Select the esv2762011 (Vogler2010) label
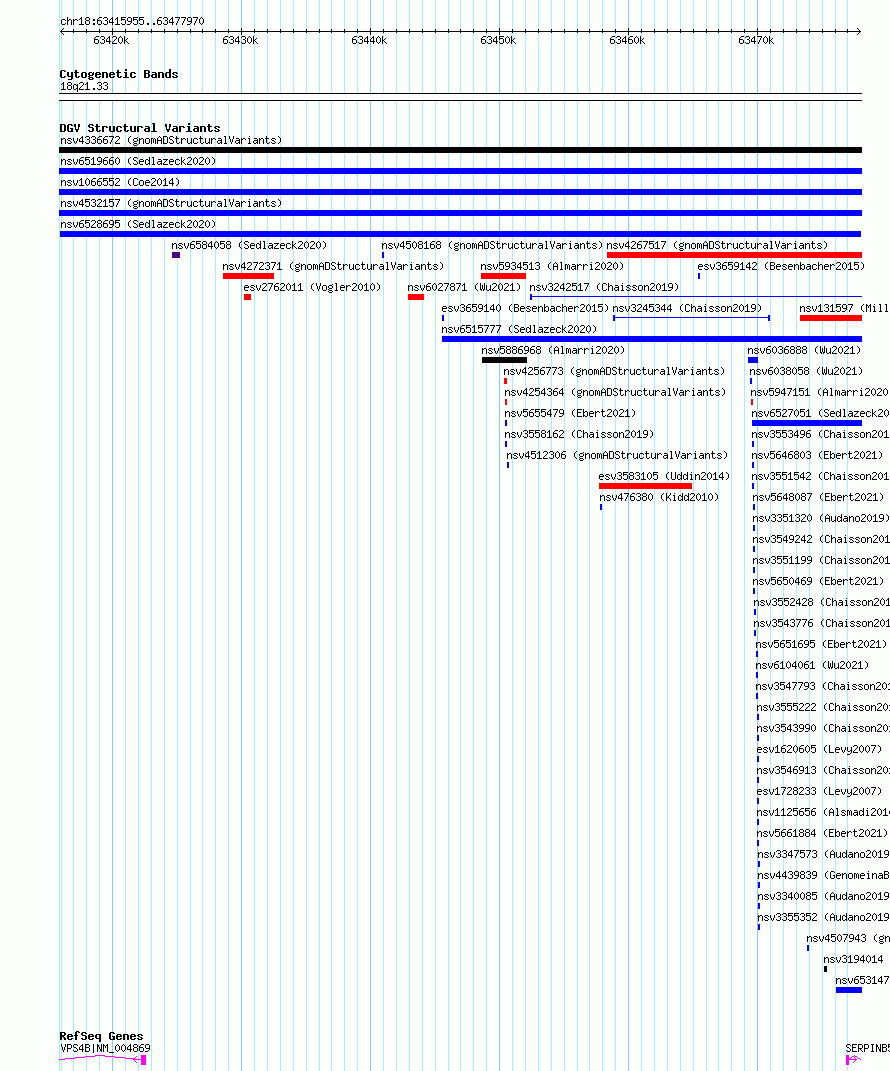This screenshot has width=890, height=1071. 312,288
